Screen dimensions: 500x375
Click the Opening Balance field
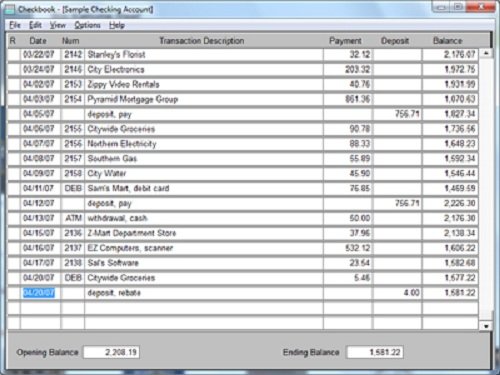coord(111,352)
